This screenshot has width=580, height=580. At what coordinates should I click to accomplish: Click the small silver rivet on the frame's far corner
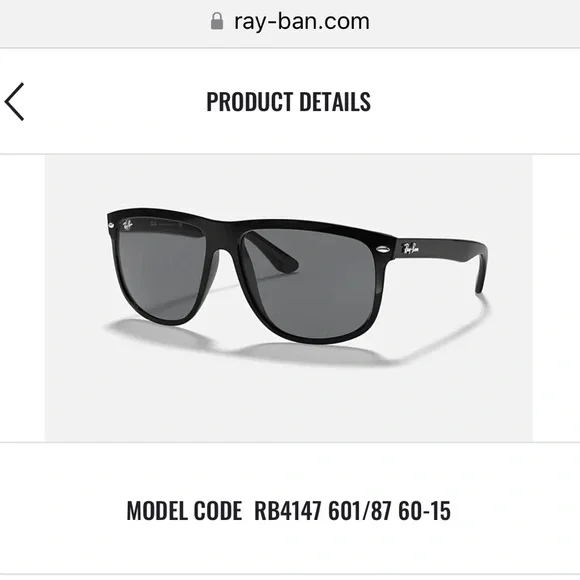tap(111, 225)
